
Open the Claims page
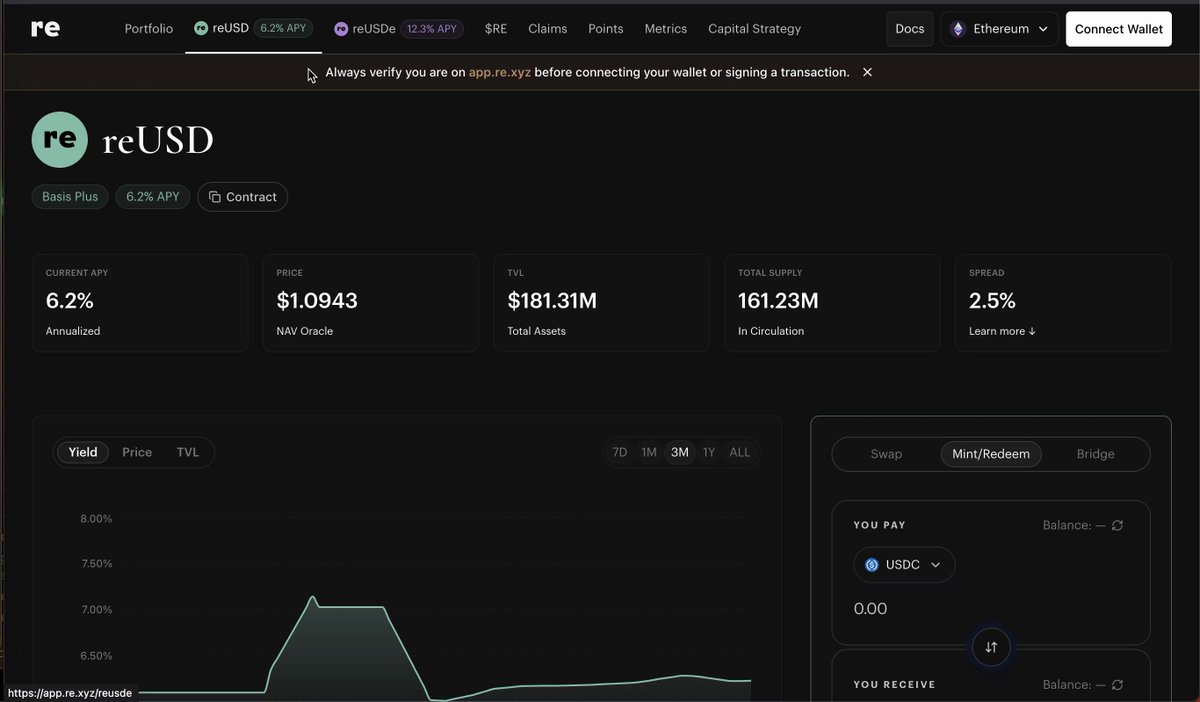547,29
